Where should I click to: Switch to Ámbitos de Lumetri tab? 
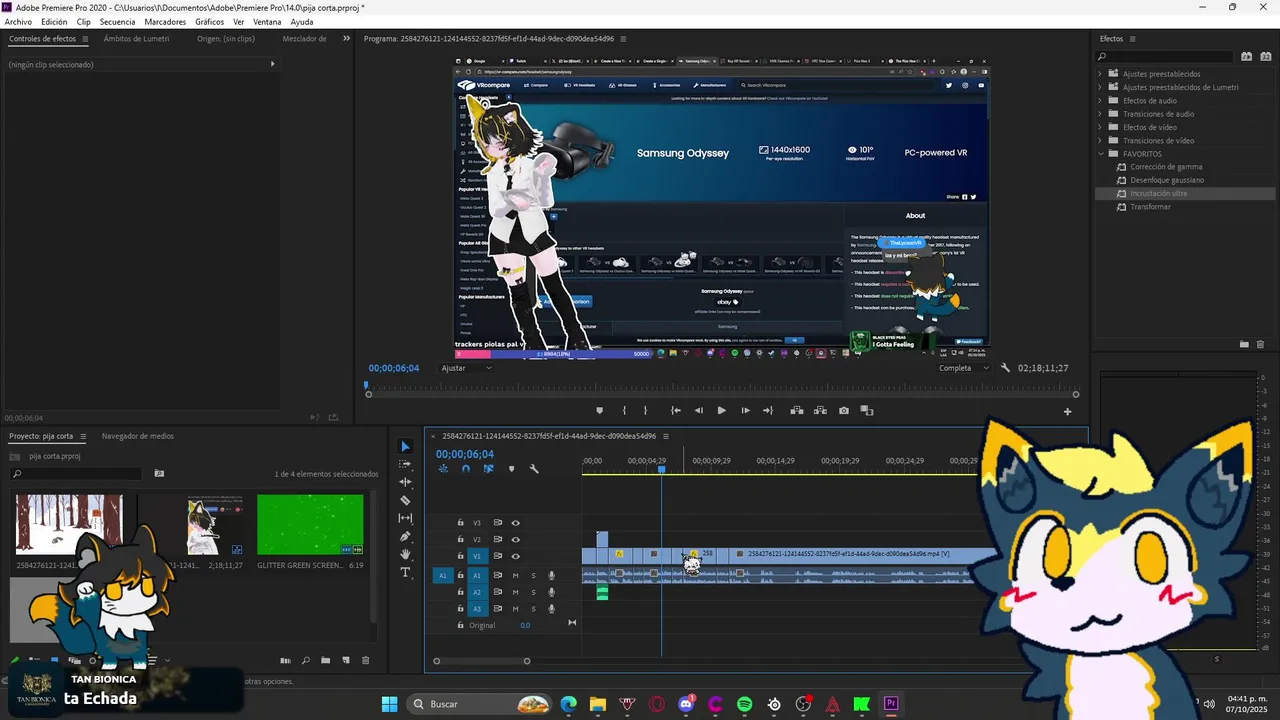pyautogui.click(x=136, y=39)
